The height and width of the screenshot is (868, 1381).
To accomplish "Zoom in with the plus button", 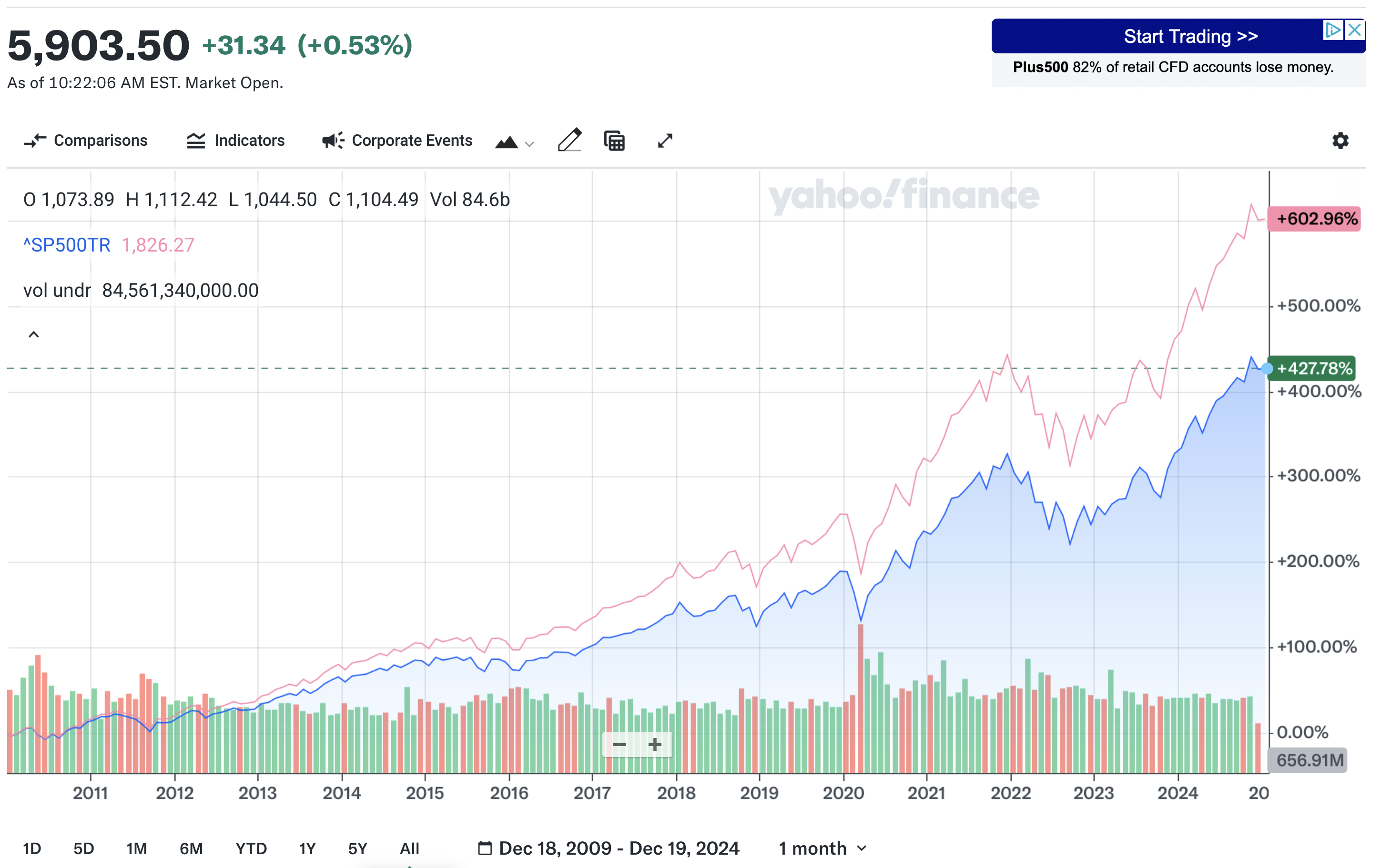I will point(654,745).
